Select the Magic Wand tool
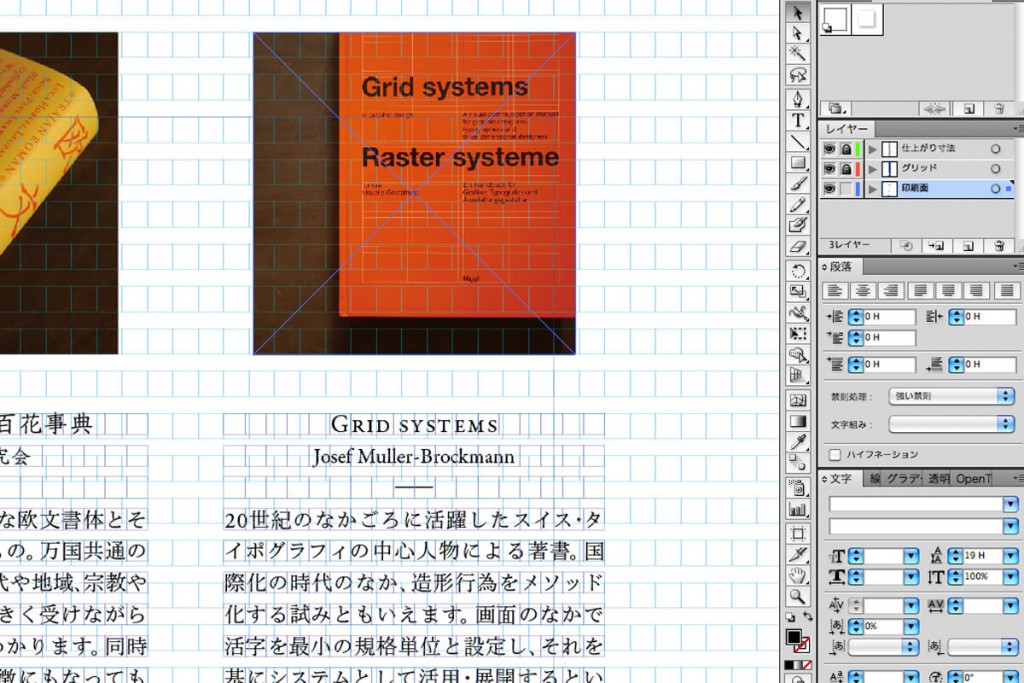1024x683 pixels. [x=797, y=54]
